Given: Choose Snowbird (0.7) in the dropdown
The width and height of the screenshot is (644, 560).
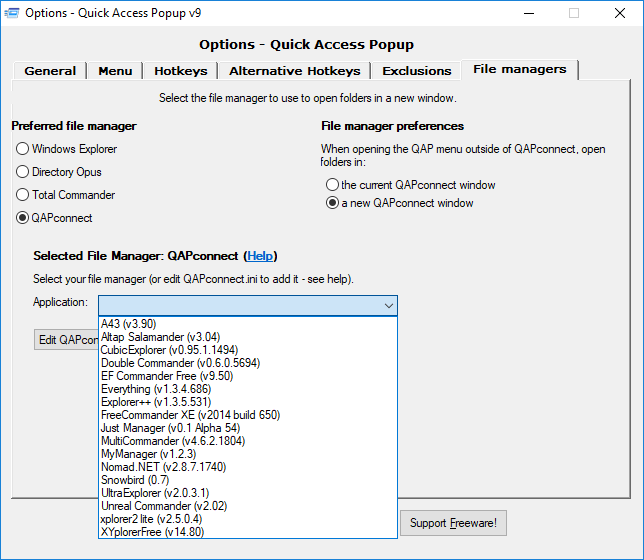Looking at the screenshot, I should point(248,480).
